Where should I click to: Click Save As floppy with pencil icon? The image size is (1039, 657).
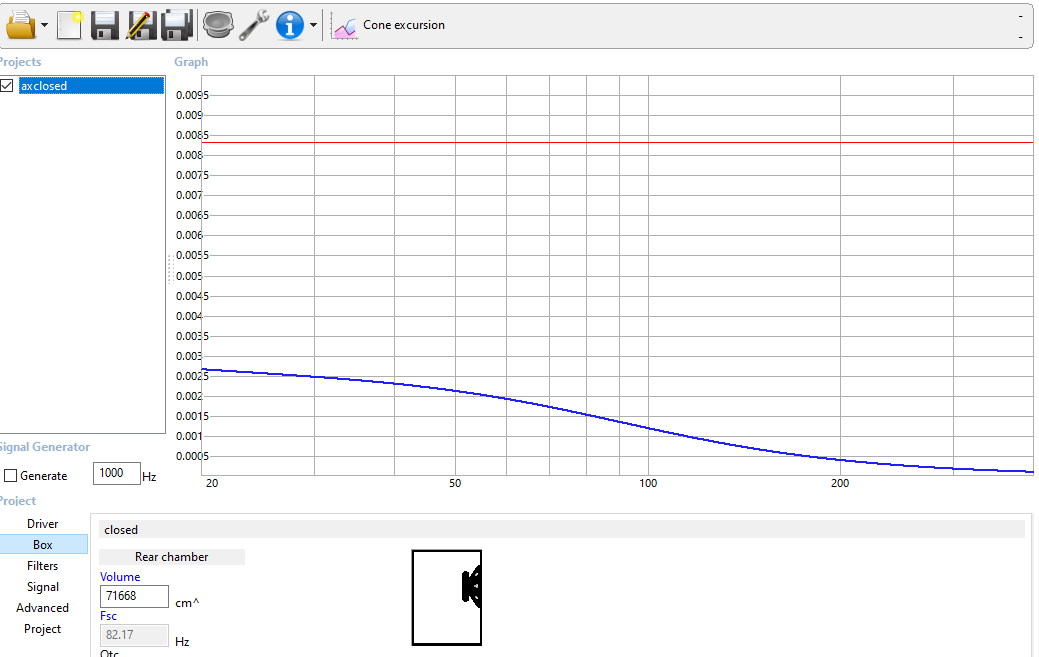pos(142,25)
